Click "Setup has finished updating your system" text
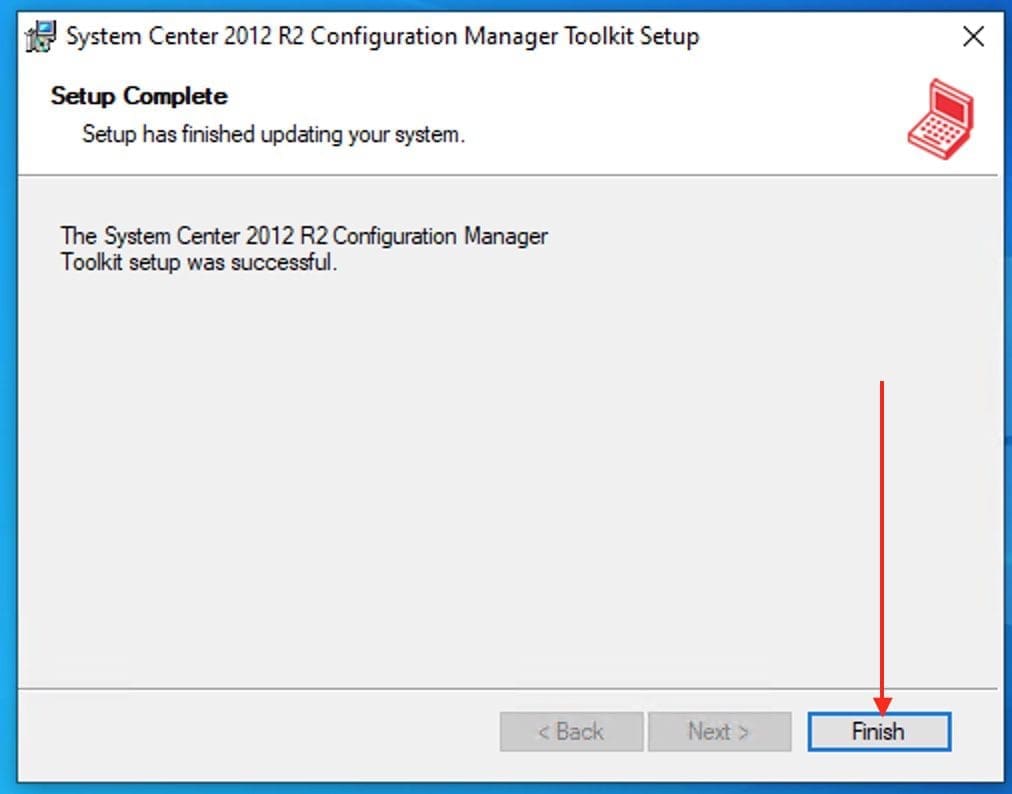This screenshot has width=1012, height=794. pos(273,133)
